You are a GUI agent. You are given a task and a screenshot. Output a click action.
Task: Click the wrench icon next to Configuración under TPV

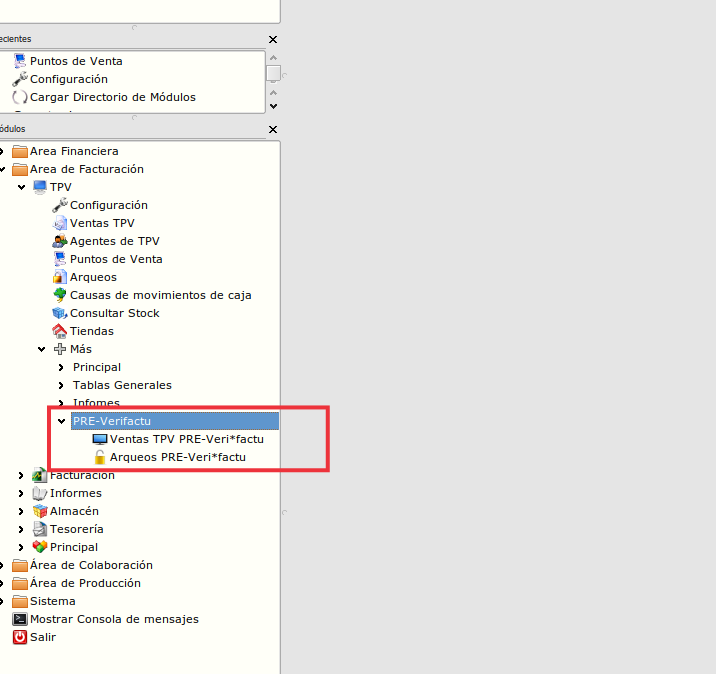tap(60, 205)
